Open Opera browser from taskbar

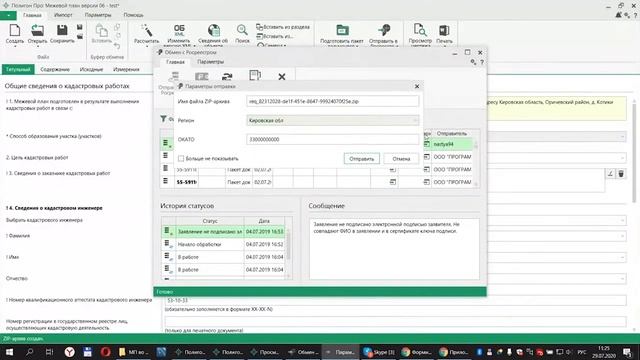pyautogui.click(x=105, y=352)
